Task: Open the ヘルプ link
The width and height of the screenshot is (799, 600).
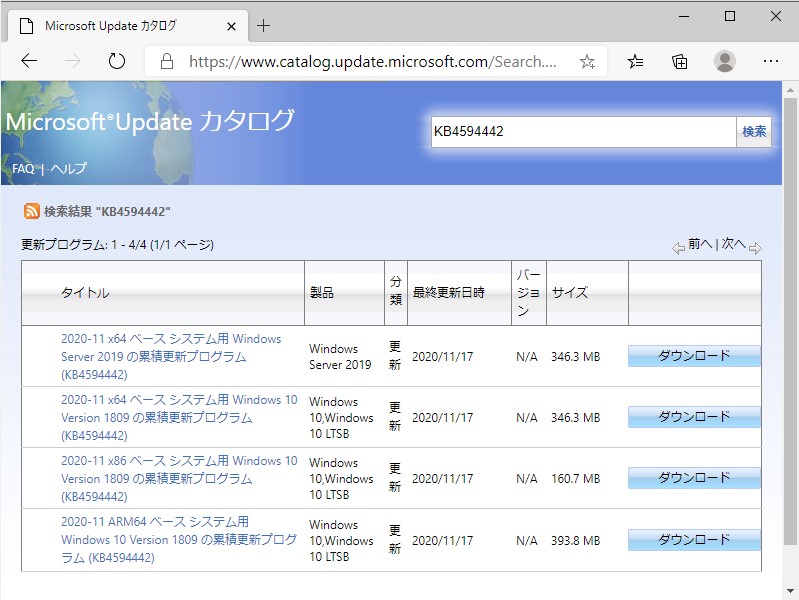Action: (68, 169)
